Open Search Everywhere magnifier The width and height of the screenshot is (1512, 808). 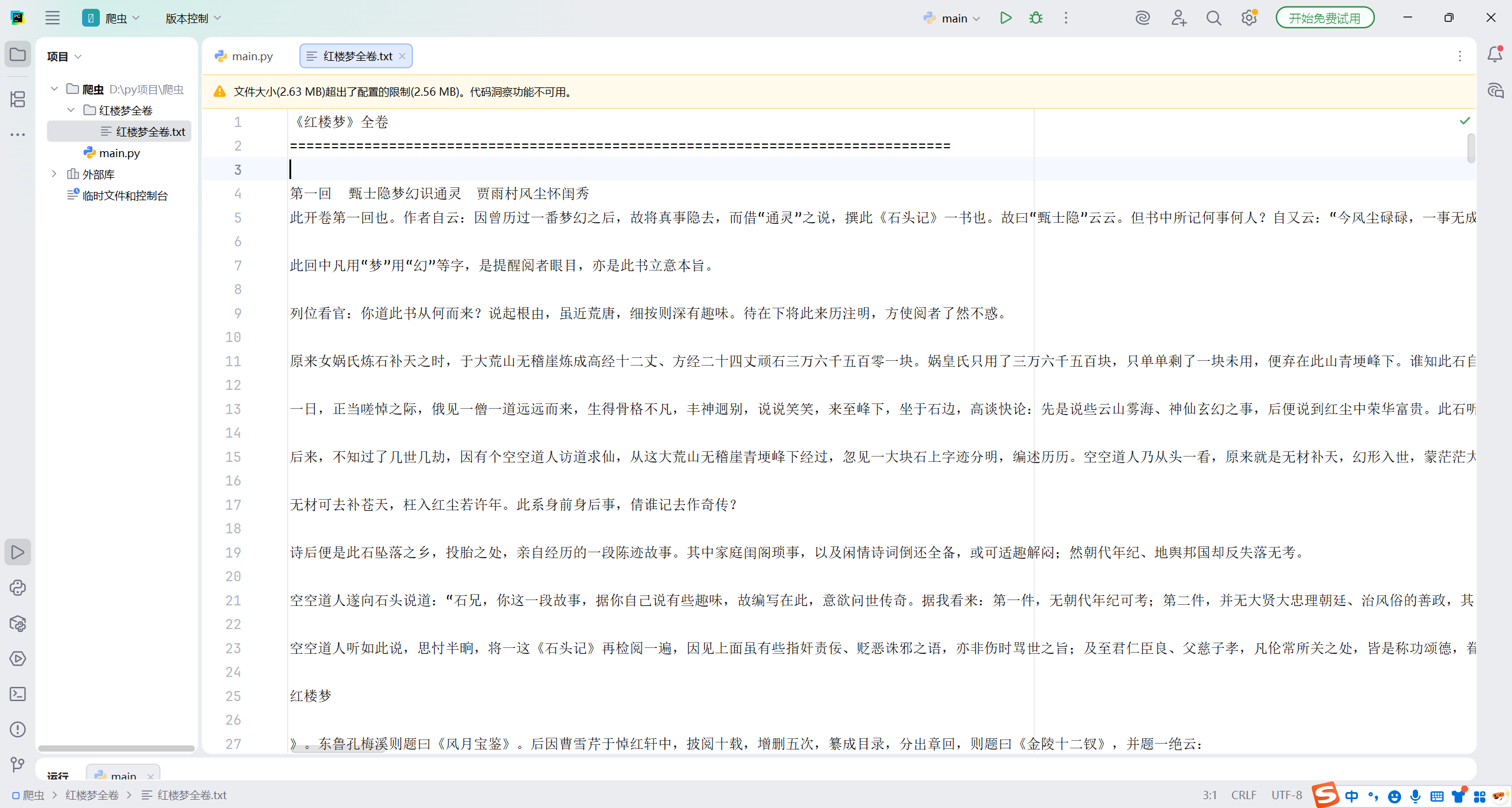pyautogui.click(x=1214, y=18)
